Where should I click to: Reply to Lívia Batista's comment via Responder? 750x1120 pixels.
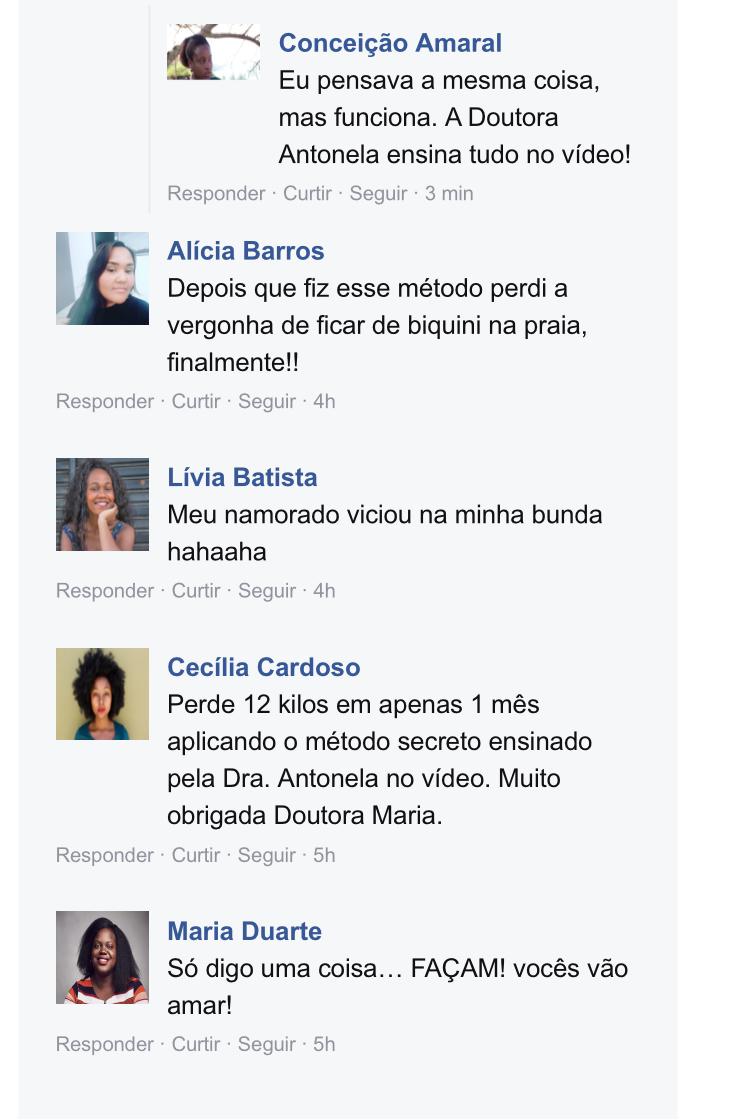click(x=105, y=591)
